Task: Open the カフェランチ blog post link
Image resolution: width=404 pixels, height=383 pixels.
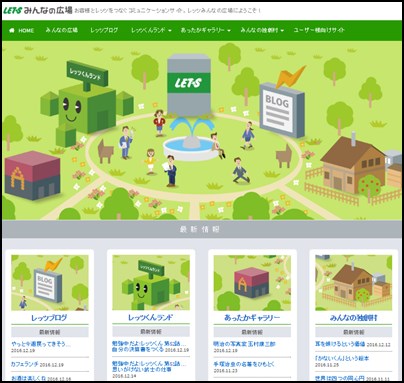Action: click(x=25, y=364)
